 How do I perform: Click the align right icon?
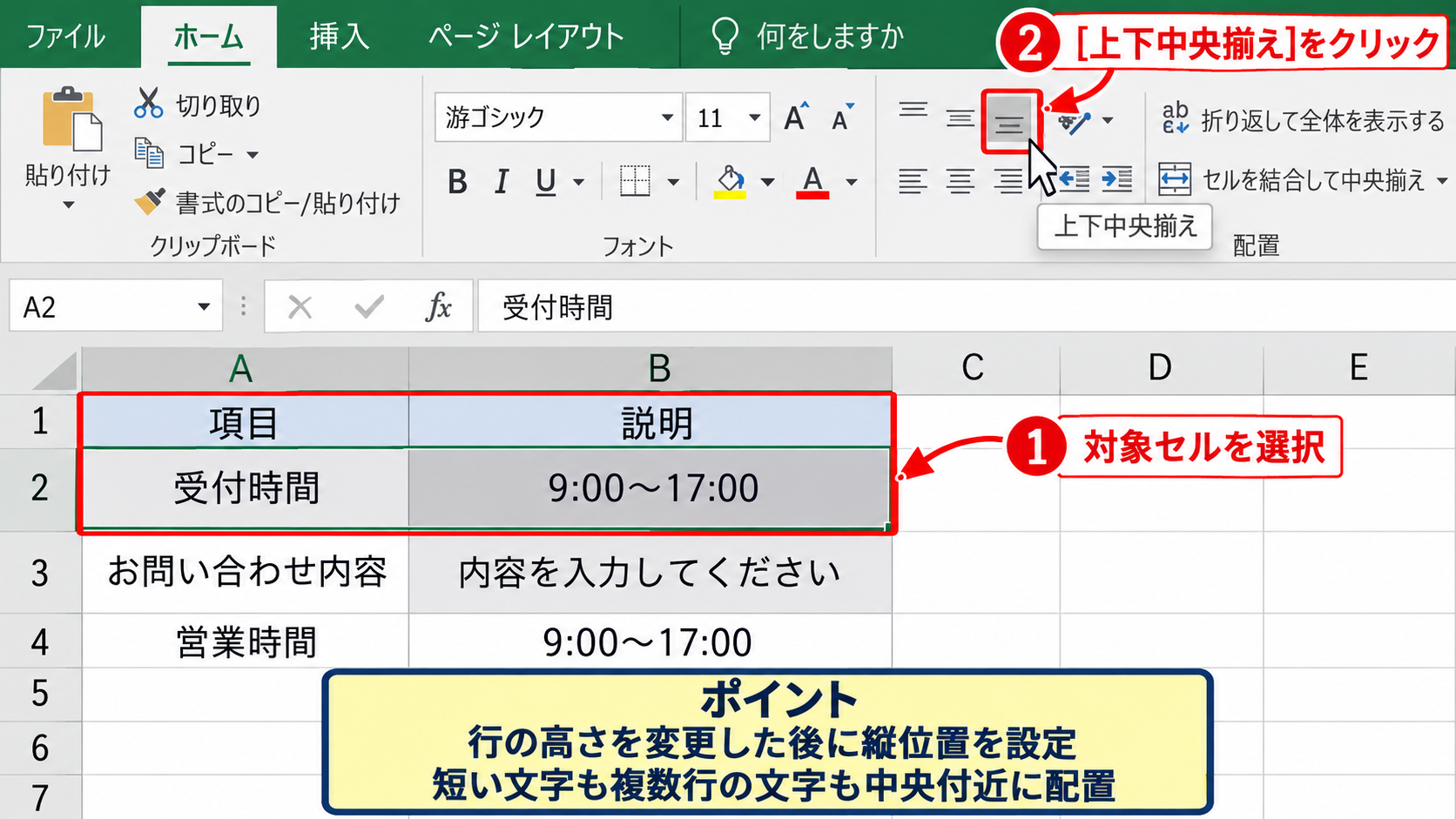[1008, 181]
